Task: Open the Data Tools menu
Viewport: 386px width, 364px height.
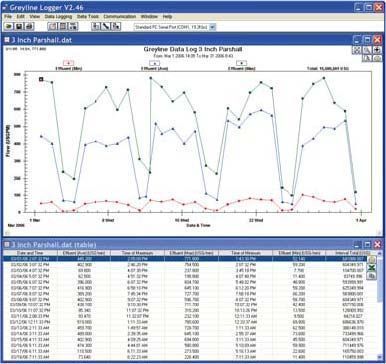Action: 88,16
